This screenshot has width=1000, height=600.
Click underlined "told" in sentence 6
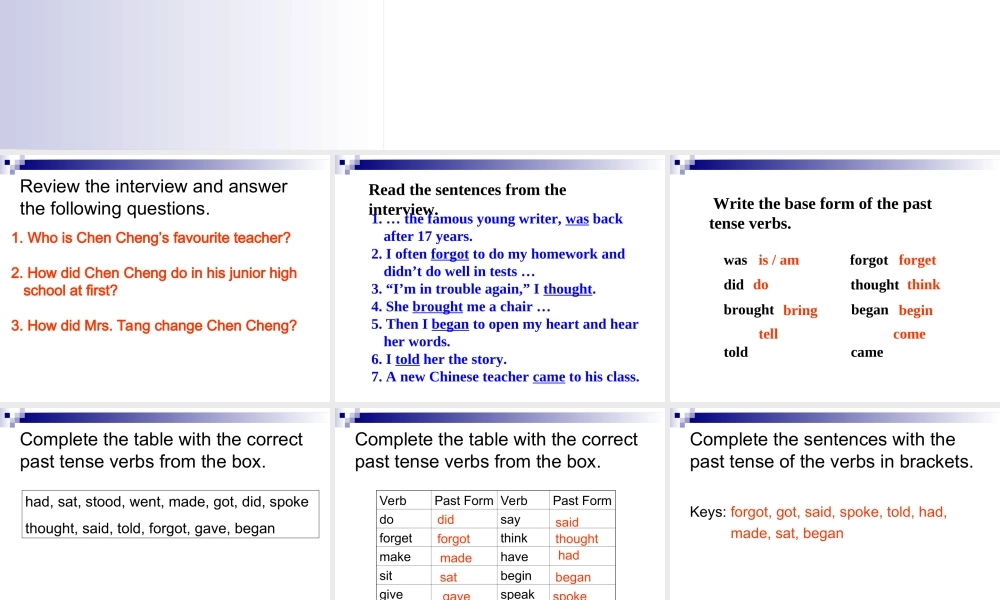(x=407, y=359)
